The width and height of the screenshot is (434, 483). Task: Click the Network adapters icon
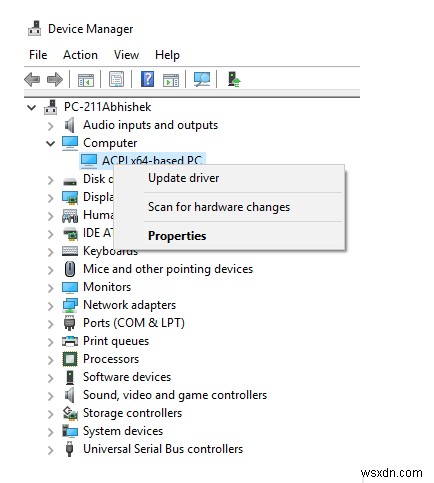[x=70, y=305]
